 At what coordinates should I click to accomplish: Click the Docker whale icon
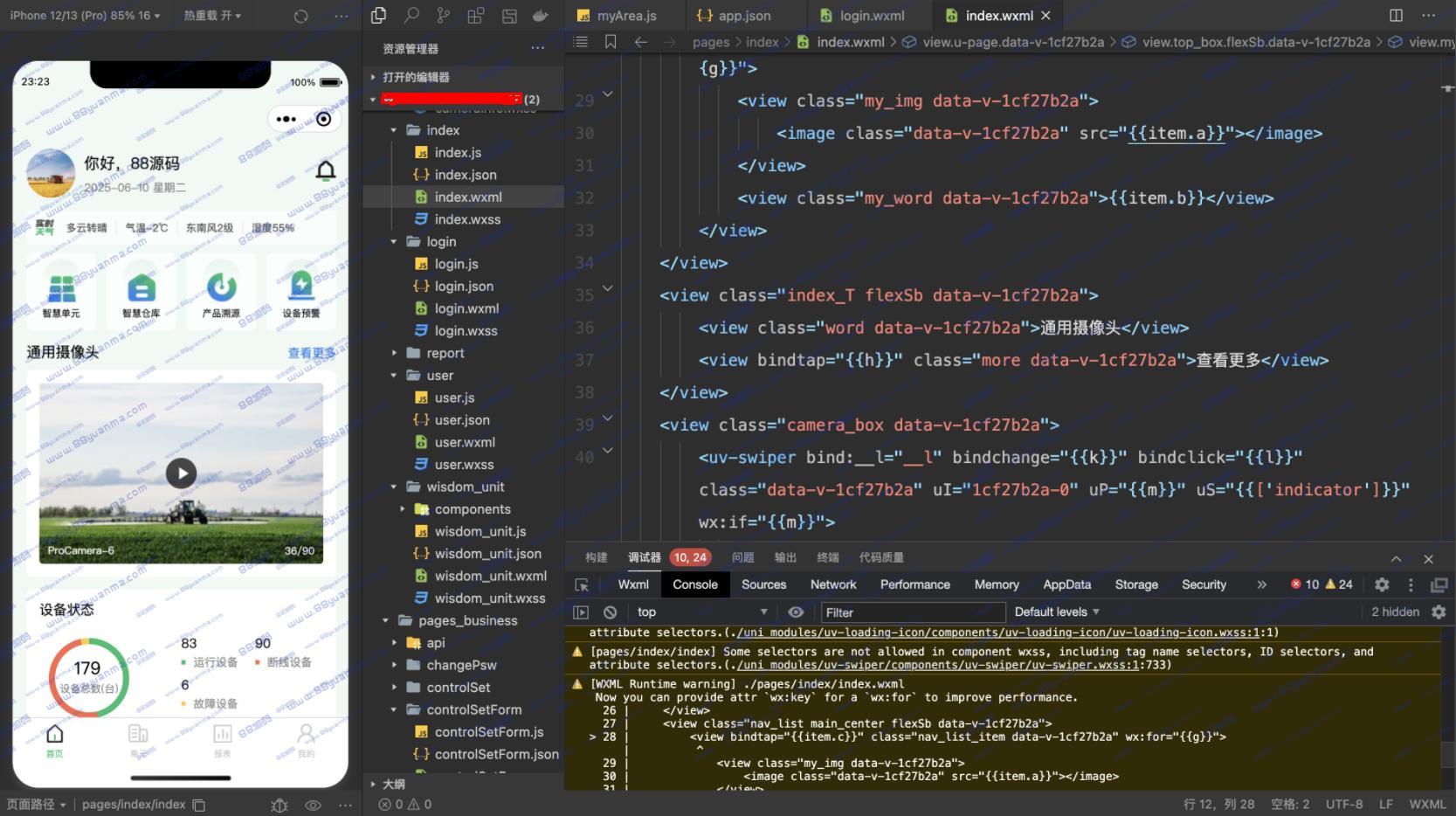point(541,15)
